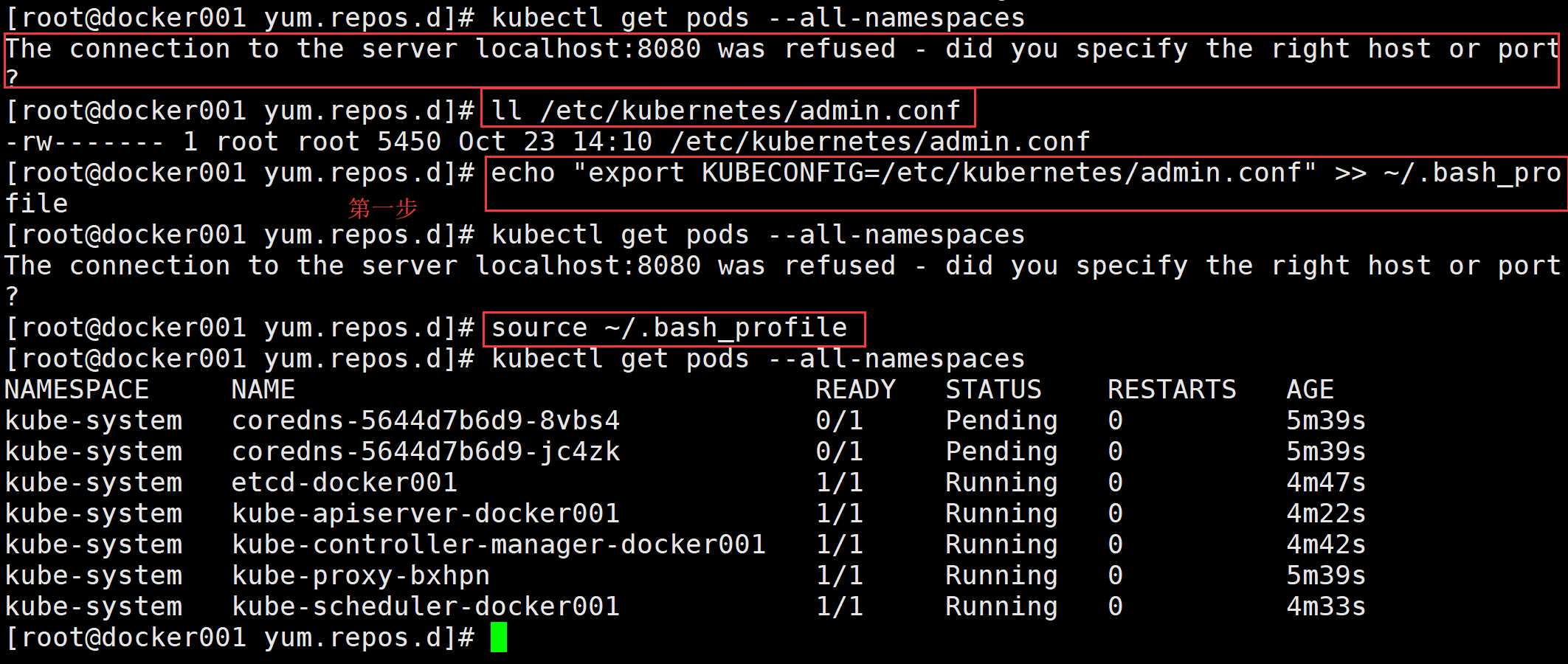Screen dimensions: 1568x664
Task: Click the source ~/.bash_profile command
Action: click(x=669, y=328)
